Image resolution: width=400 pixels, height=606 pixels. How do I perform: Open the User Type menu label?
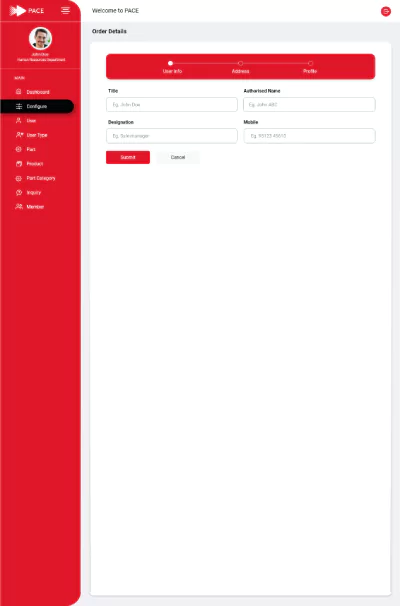pyautogui.click(x=37, y=135)
